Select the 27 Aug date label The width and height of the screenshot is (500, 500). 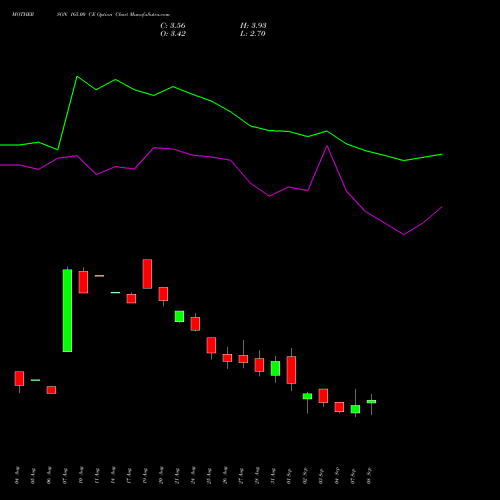click(x=241, y=475)
